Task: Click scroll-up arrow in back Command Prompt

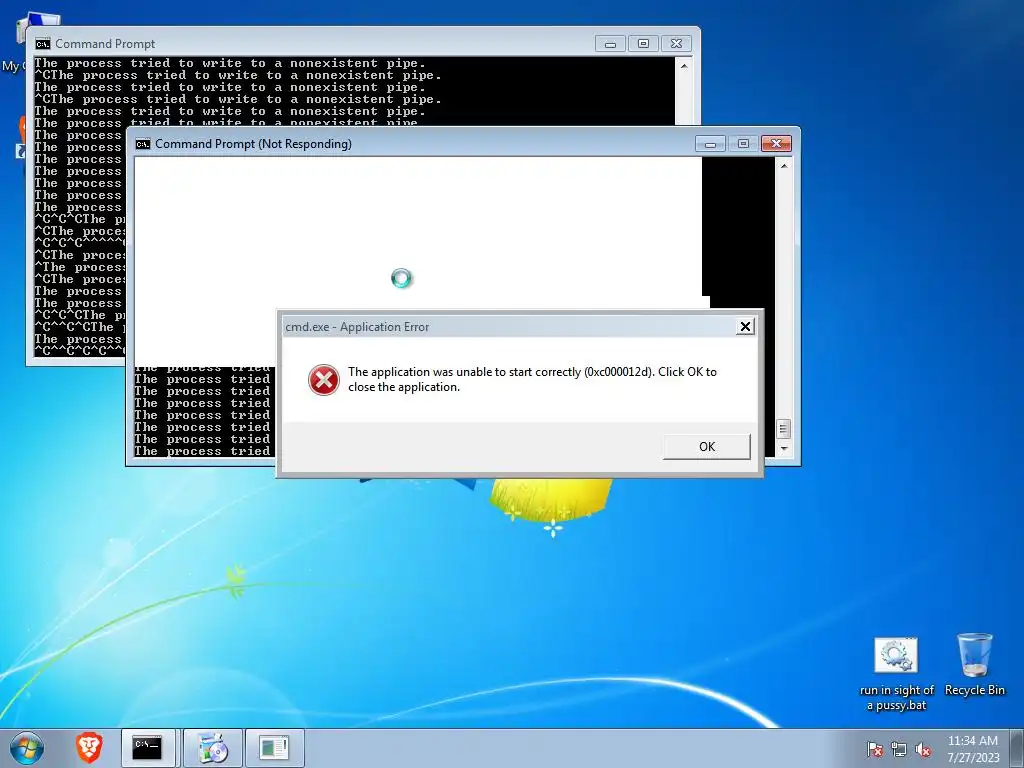Action: [684, 66]
